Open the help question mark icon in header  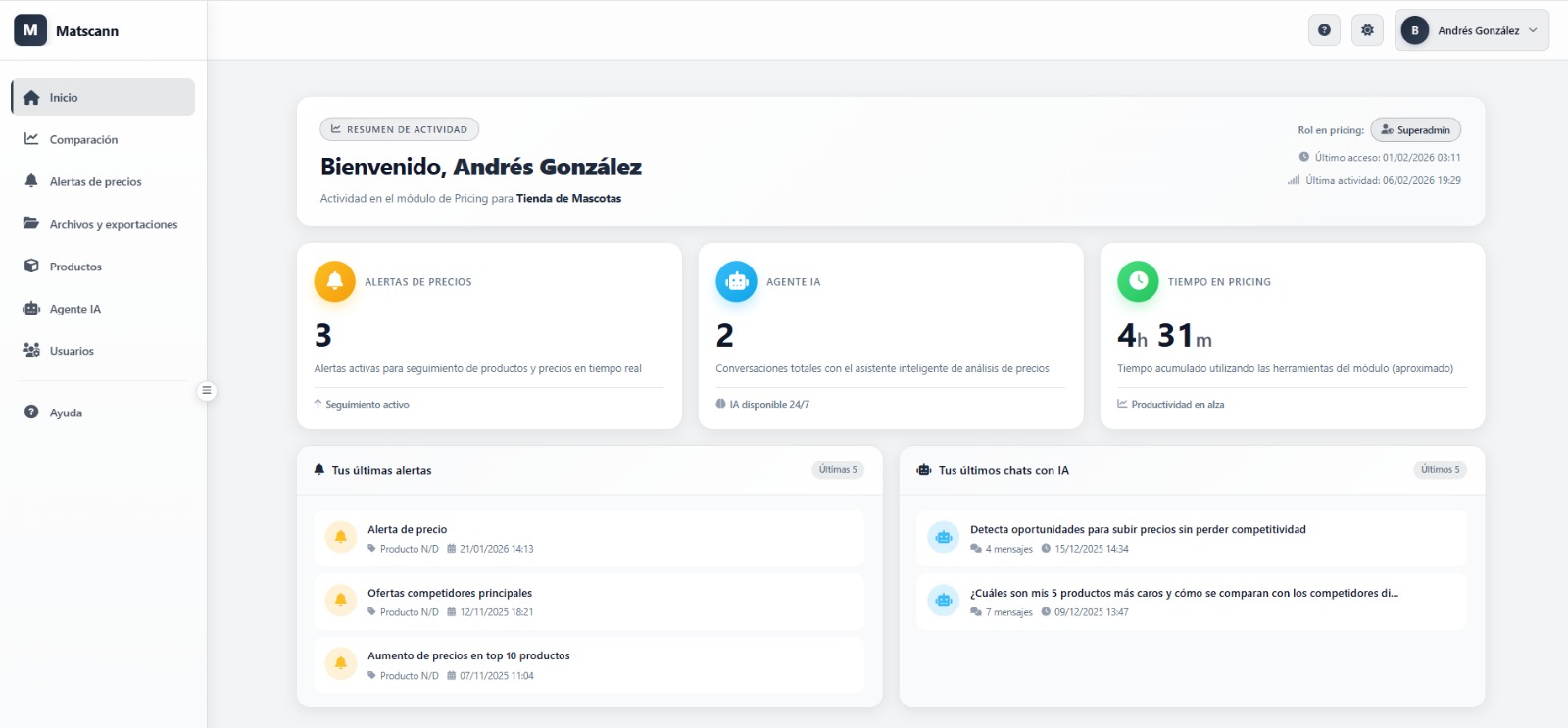[x=1324, y=30]
